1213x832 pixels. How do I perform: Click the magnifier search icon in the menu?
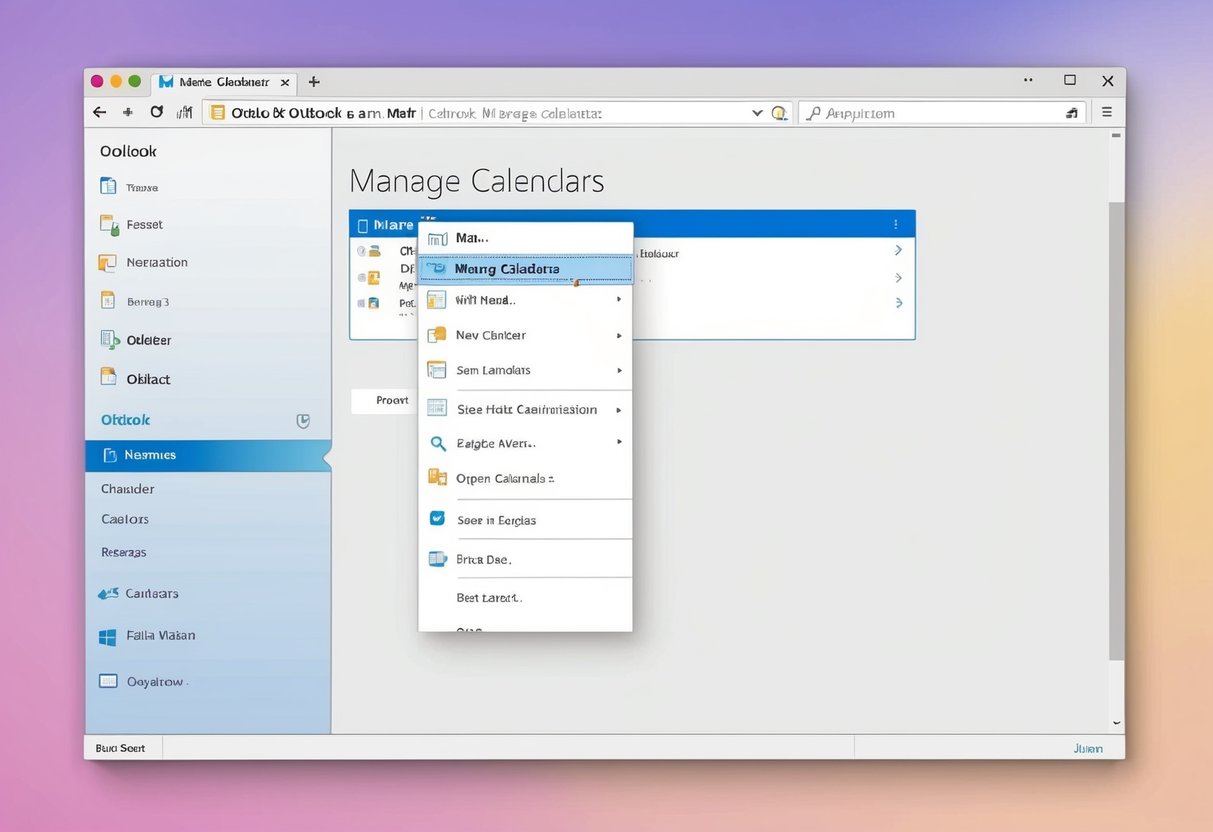click(437, 443)
